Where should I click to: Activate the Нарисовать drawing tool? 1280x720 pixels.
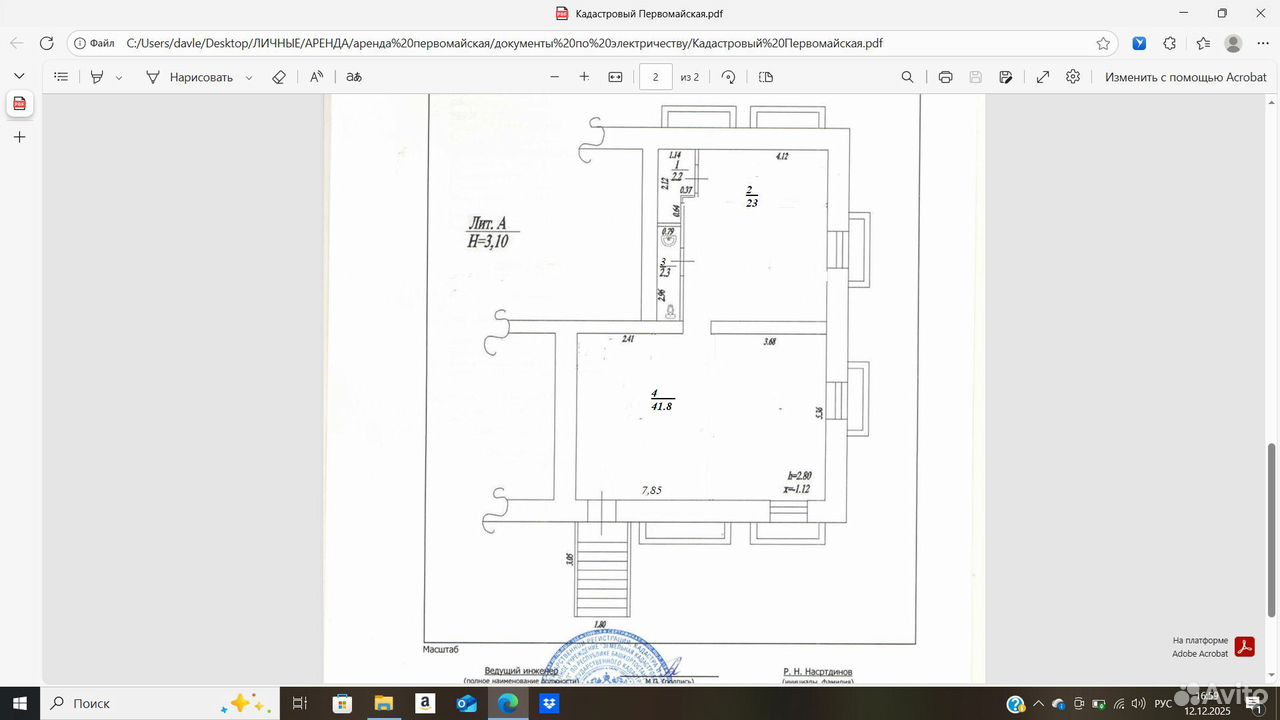[x=189, y=77]
